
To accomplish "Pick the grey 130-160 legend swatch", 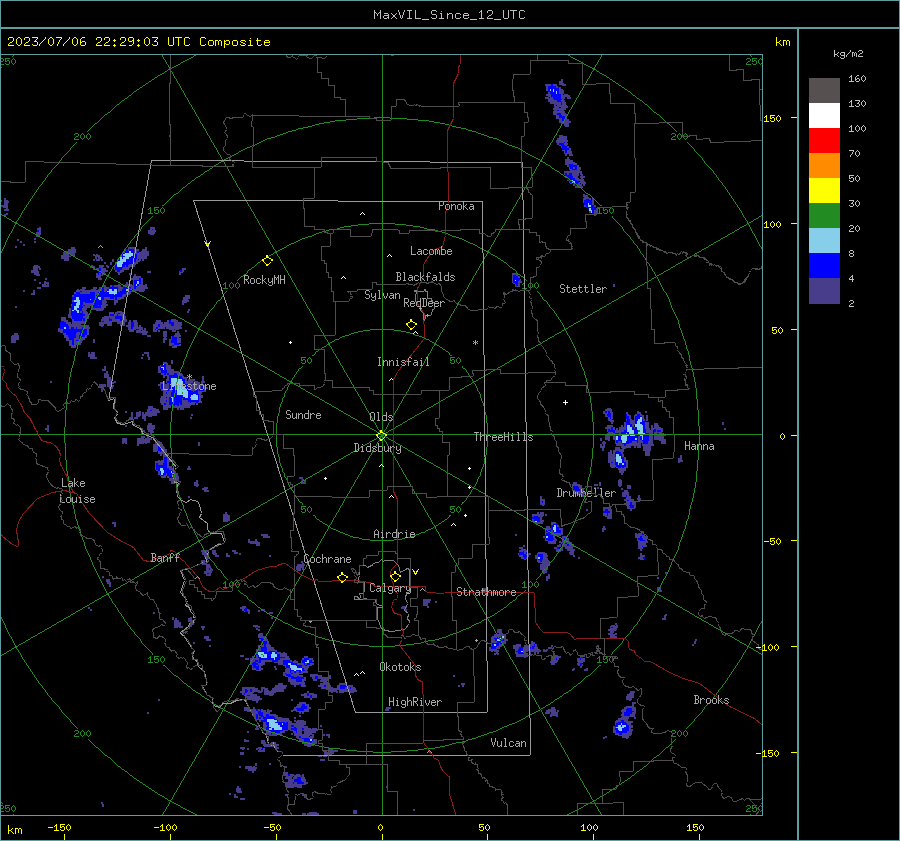I will point(824,91).
